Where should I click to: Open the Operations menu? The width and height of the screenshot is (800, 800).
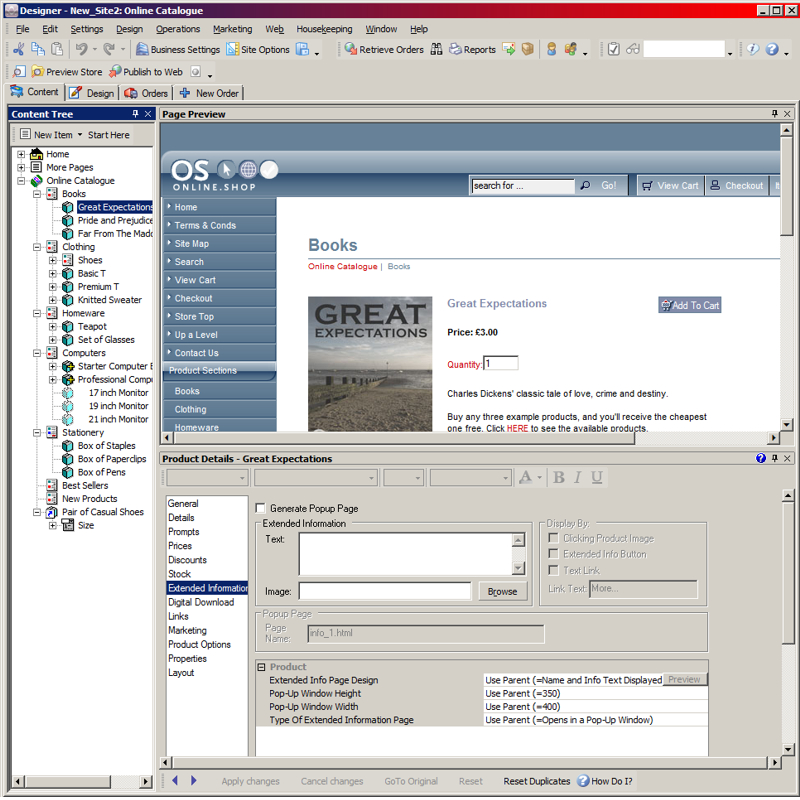click(178, 29)
